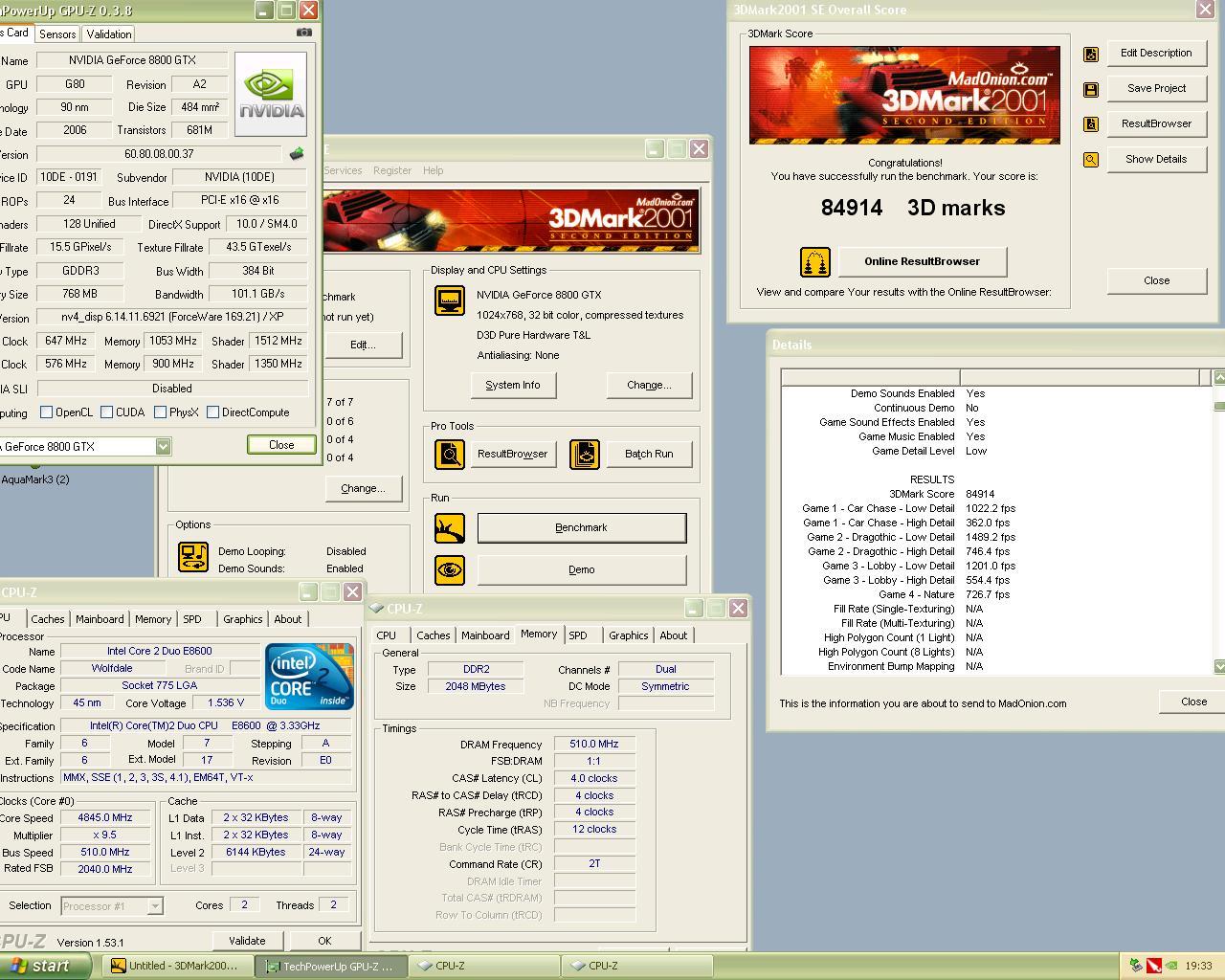Click the GPU-Z screenshot camera icon

tap(304, 33)
